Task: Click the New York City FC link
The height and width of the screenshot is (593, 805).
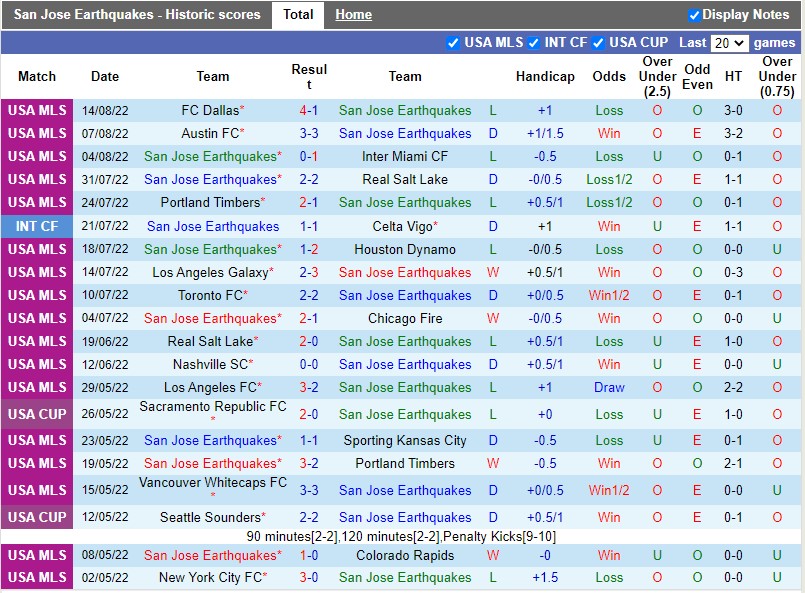Action: point(212,578)
